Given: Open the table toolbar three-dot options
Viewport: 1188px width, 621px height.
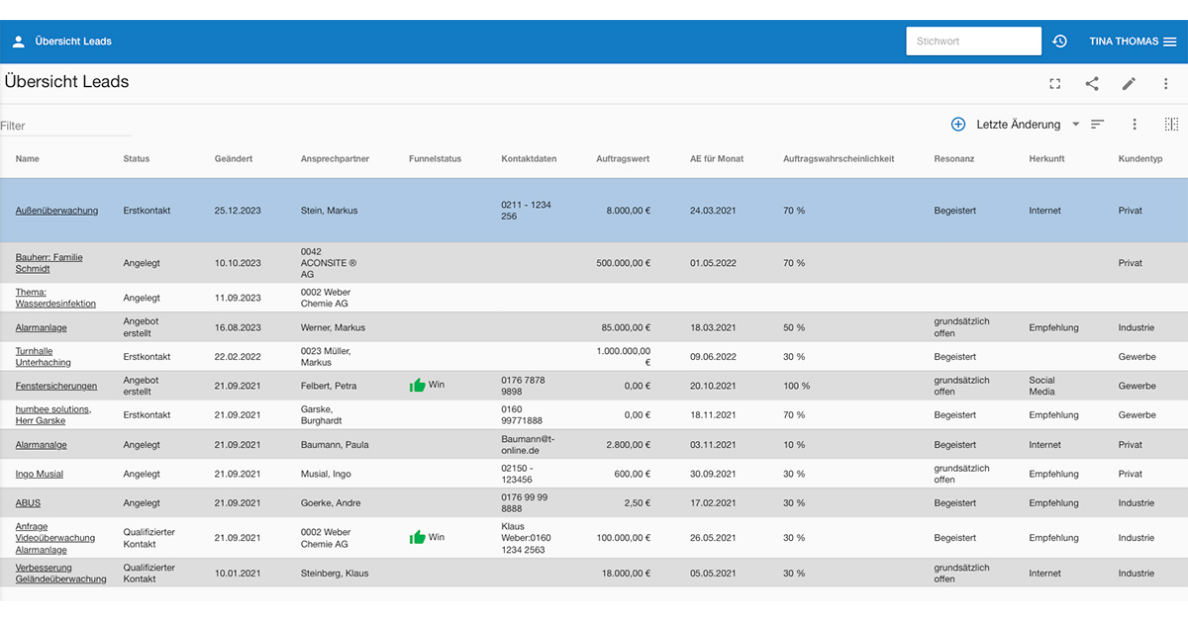Looking at the screenshot, I should (1134, 124).
